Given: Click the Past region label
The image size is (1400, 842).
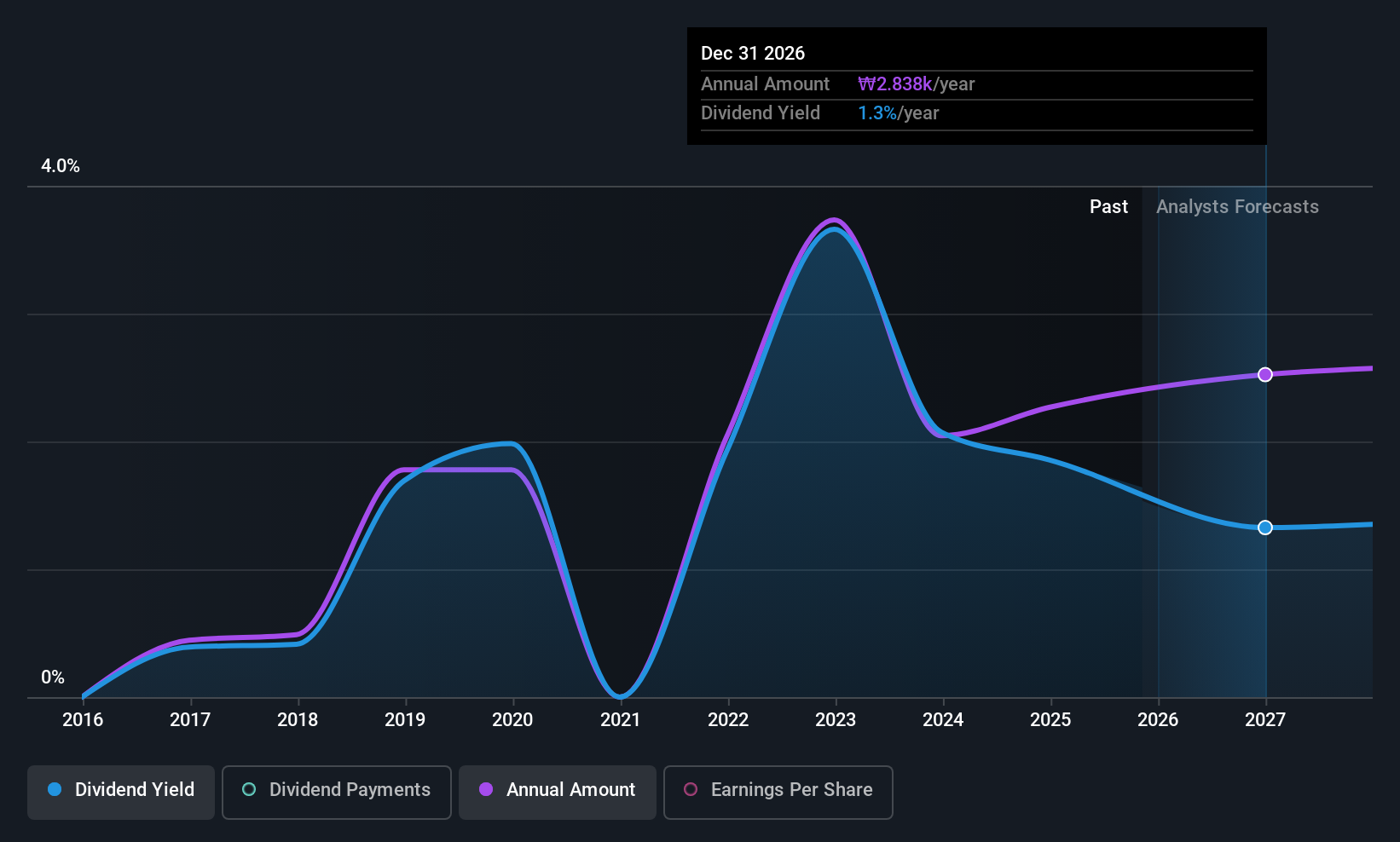Looking at the screenshot, I should (x=1108, y=207).
